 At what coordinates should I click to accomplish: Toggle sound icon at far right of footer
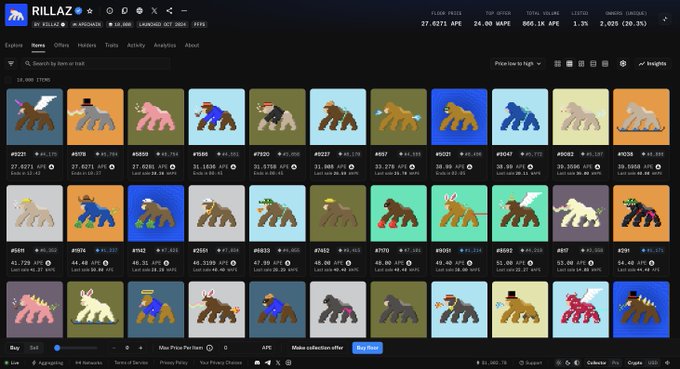[x=668, y=362]
